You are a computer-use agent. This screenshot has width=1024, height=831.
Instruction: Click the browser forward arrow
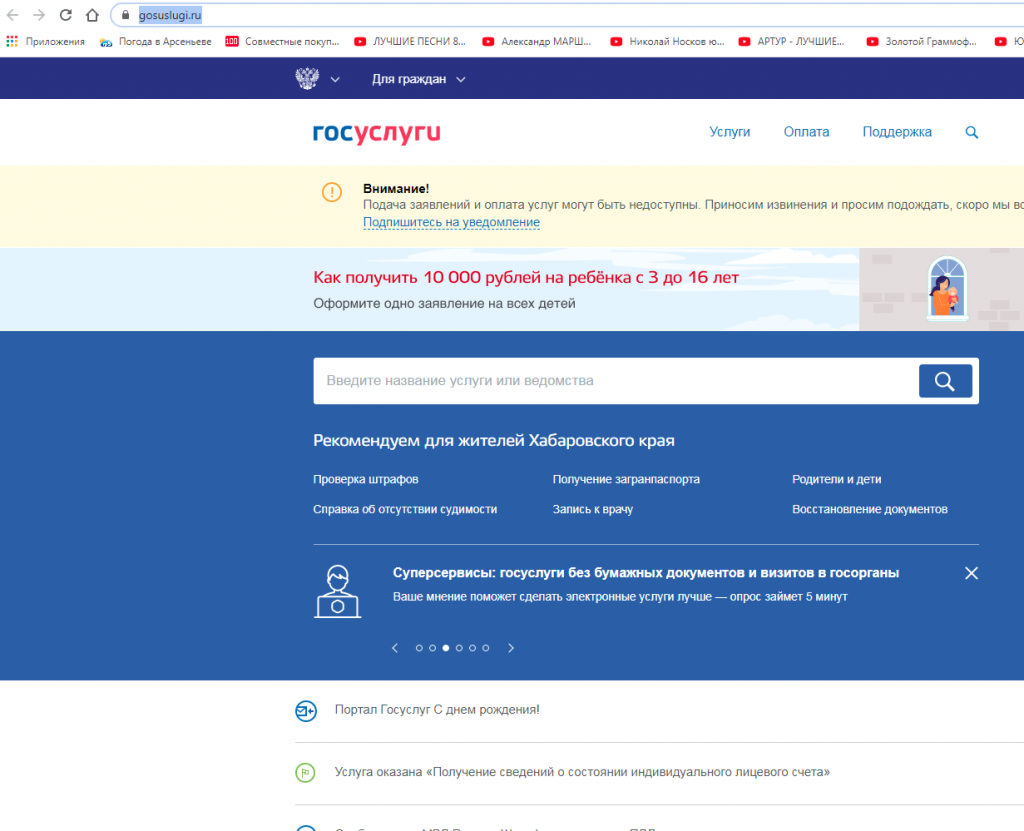(x=39, y=15)
